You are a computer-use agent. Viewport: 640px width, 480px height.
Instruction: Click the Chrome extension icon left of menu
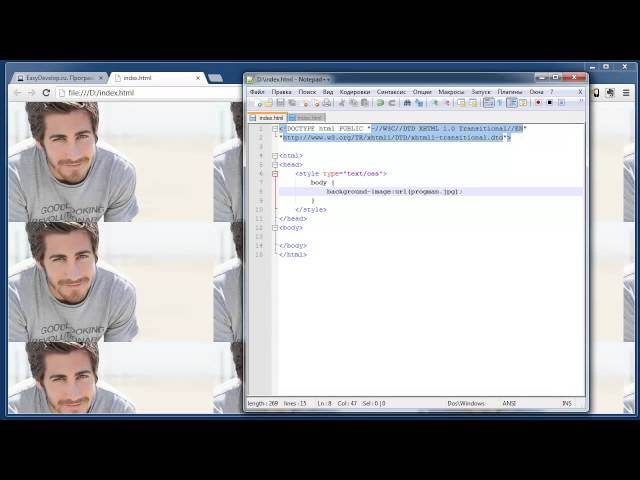tap(611, 93)
